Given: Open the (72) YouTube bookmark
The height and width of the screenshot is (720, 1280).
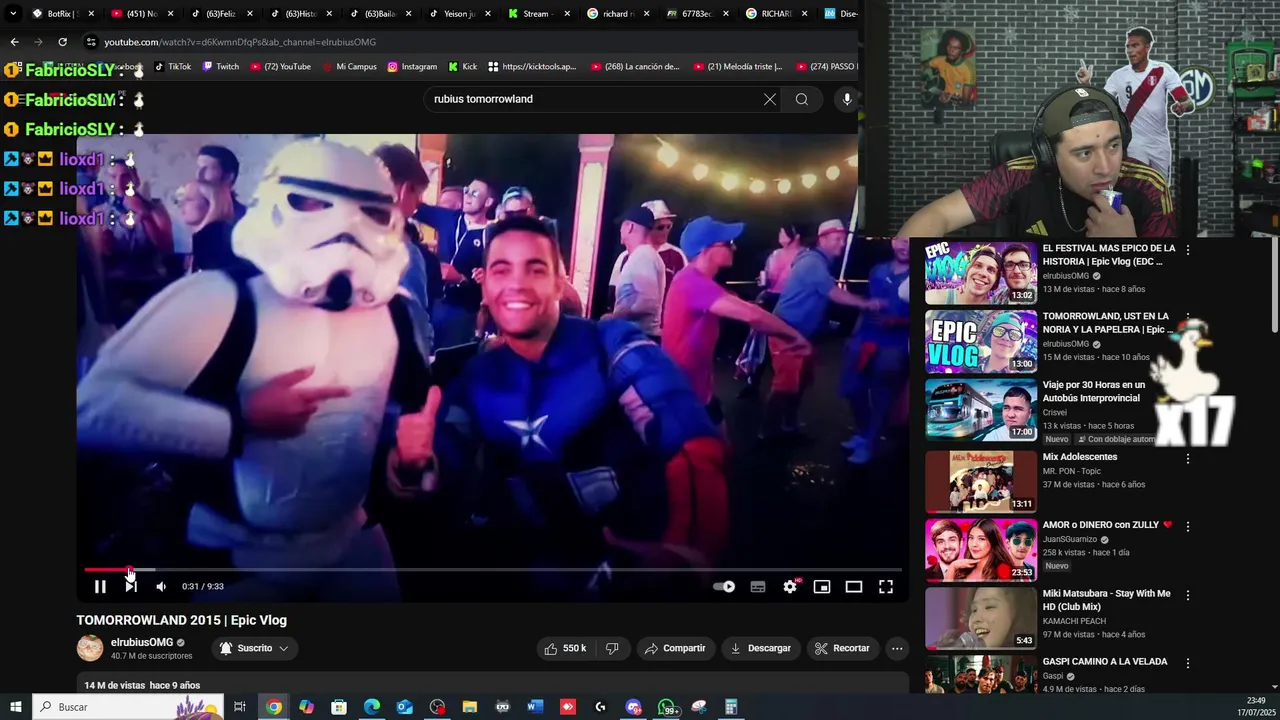Looking at the screenshot, I should [281, 67].
